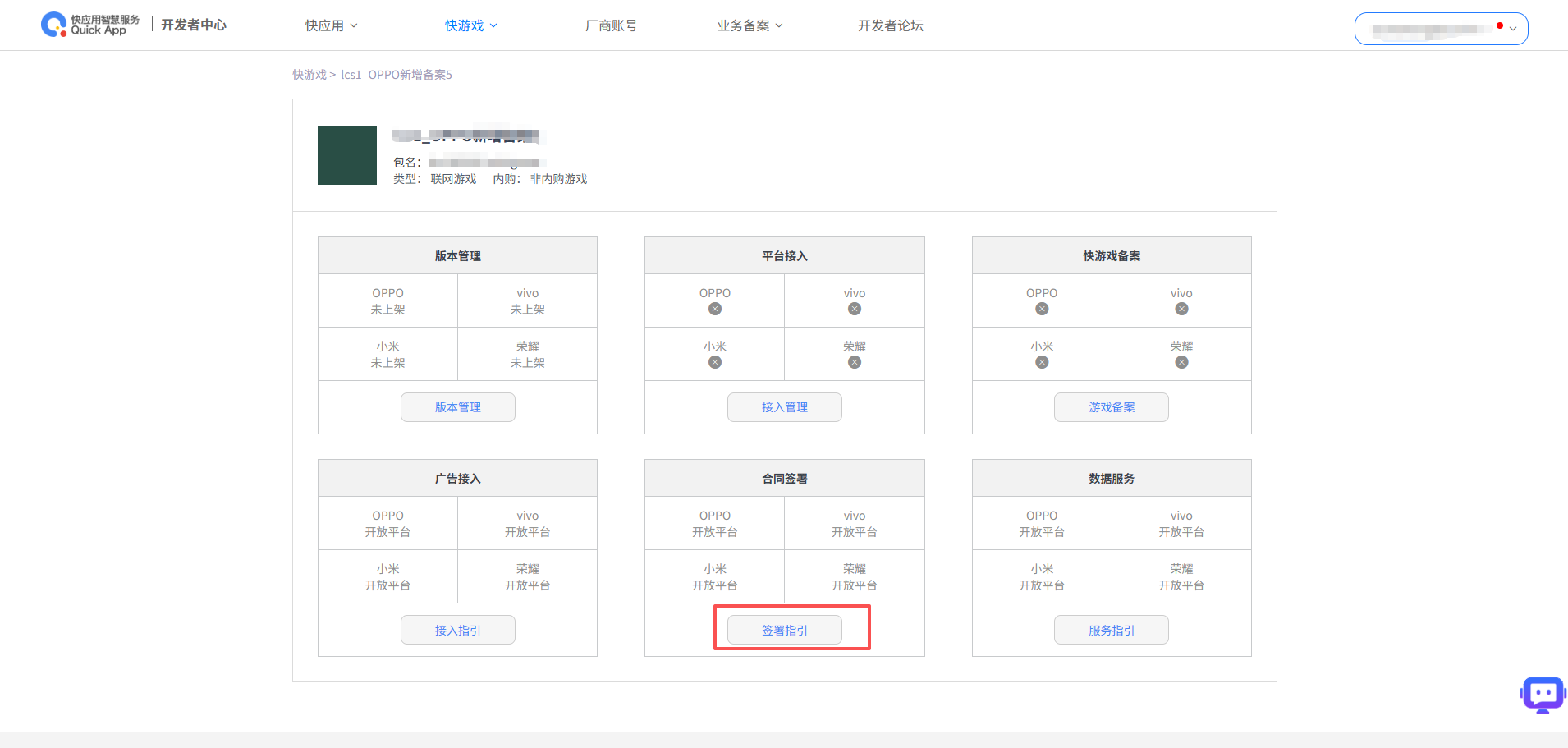Click the green game app thumbnail
1568x748 pixels.
(347, 155)
